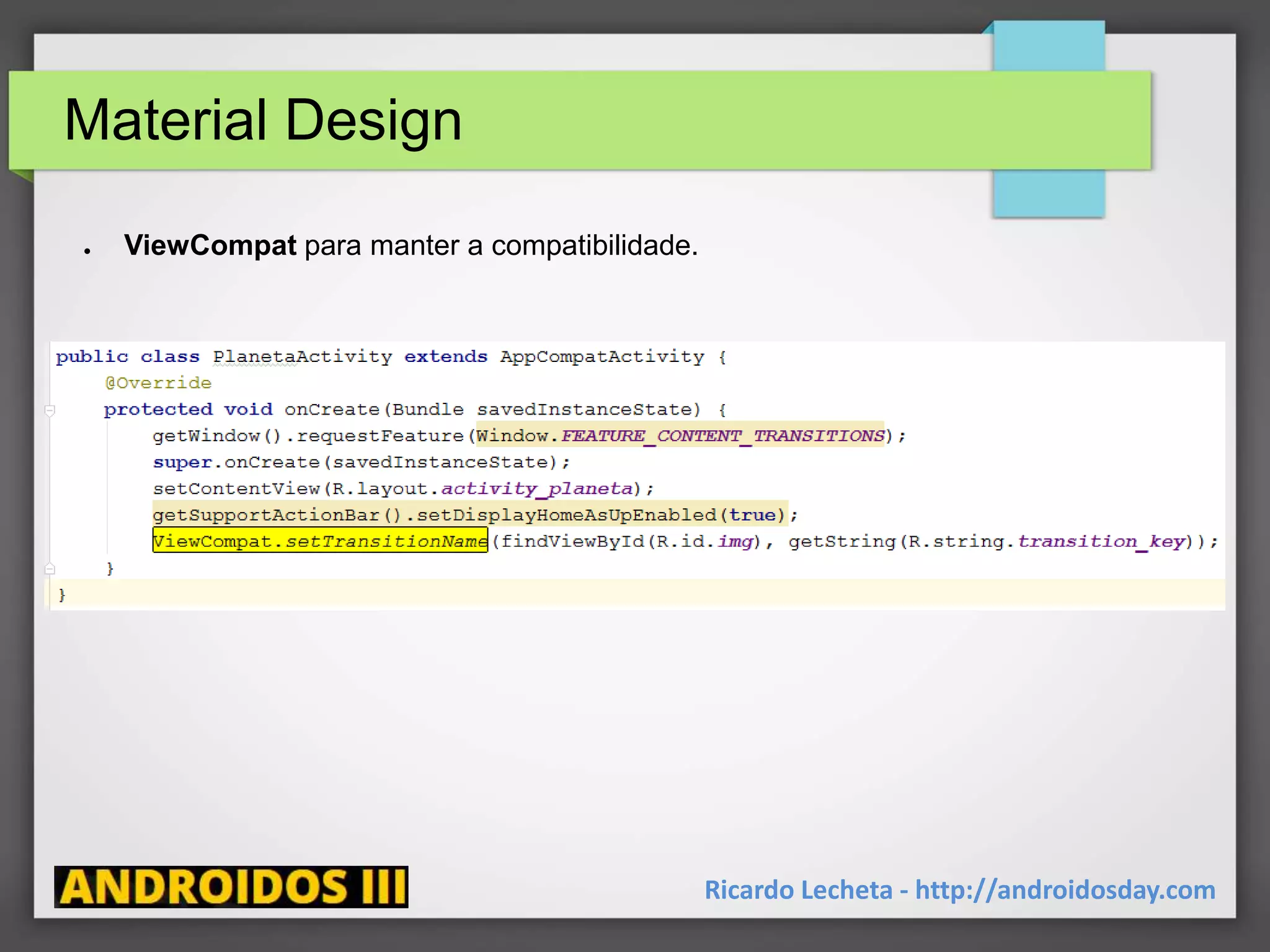1270x952 pixels.
Task: Click the ANDROIDOS III logo
Action: point(231,887)
